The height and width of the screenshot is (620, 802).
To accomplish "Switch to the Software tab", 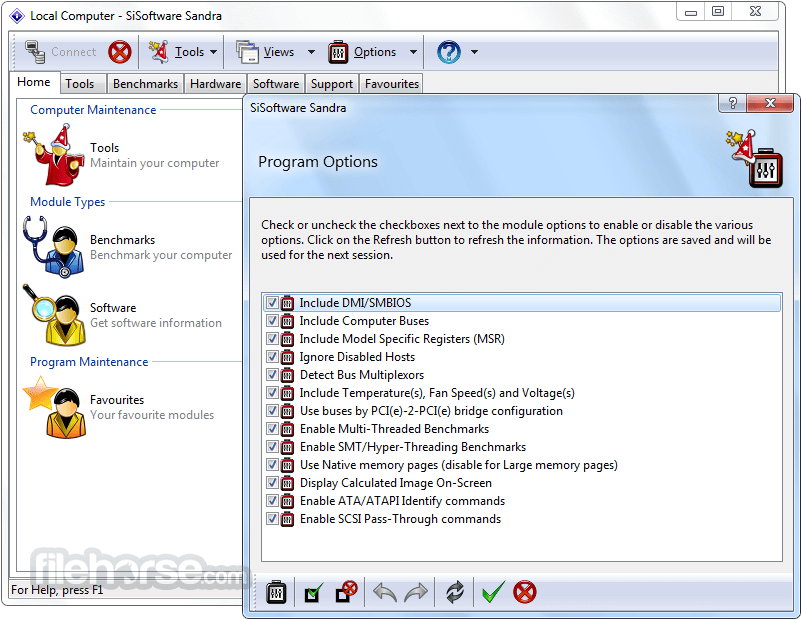I will (276, 84).
